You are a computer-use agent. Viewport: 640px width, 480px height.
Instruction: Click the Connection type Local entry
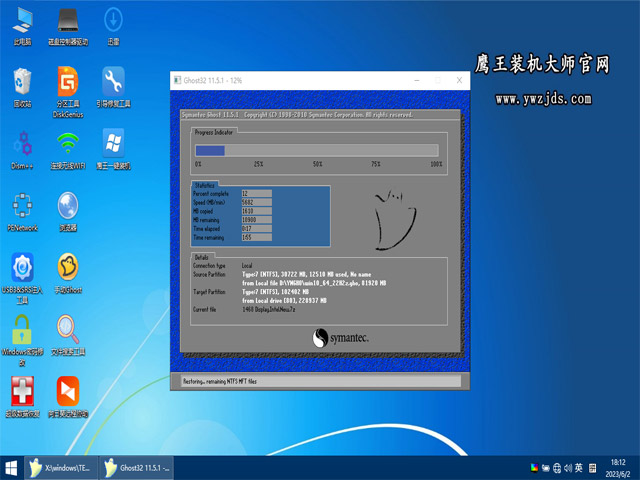(x=247, y=265)
